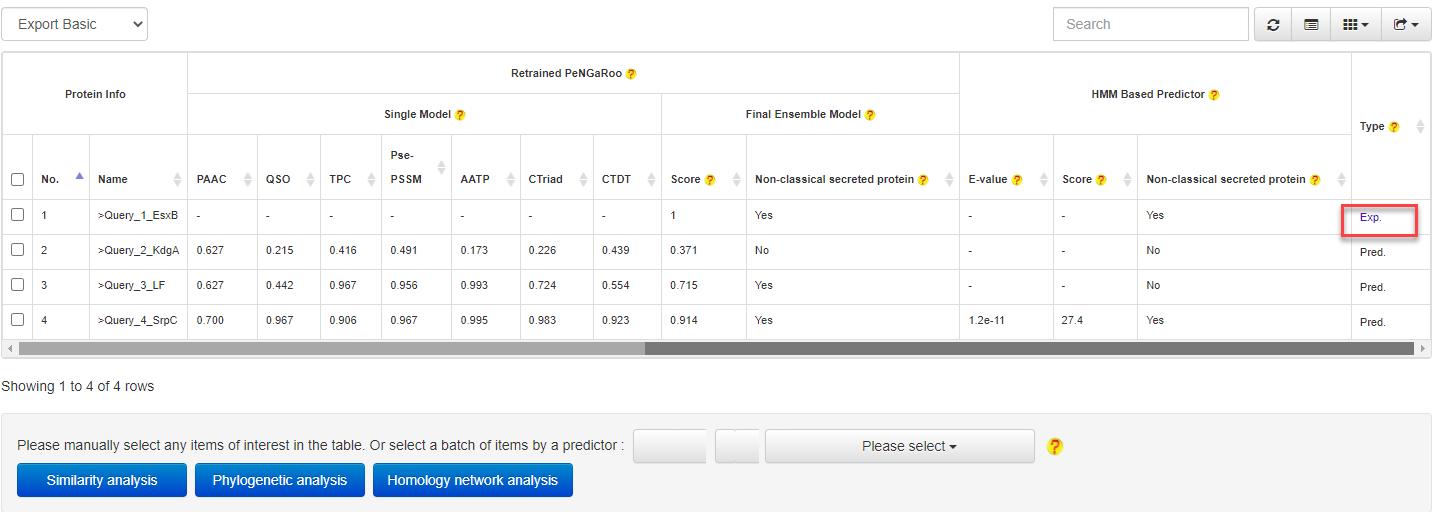The height and width of the screenshot is (512, 1437).
Task: Click the Similarity analysis button
Action: click(102, 480)
